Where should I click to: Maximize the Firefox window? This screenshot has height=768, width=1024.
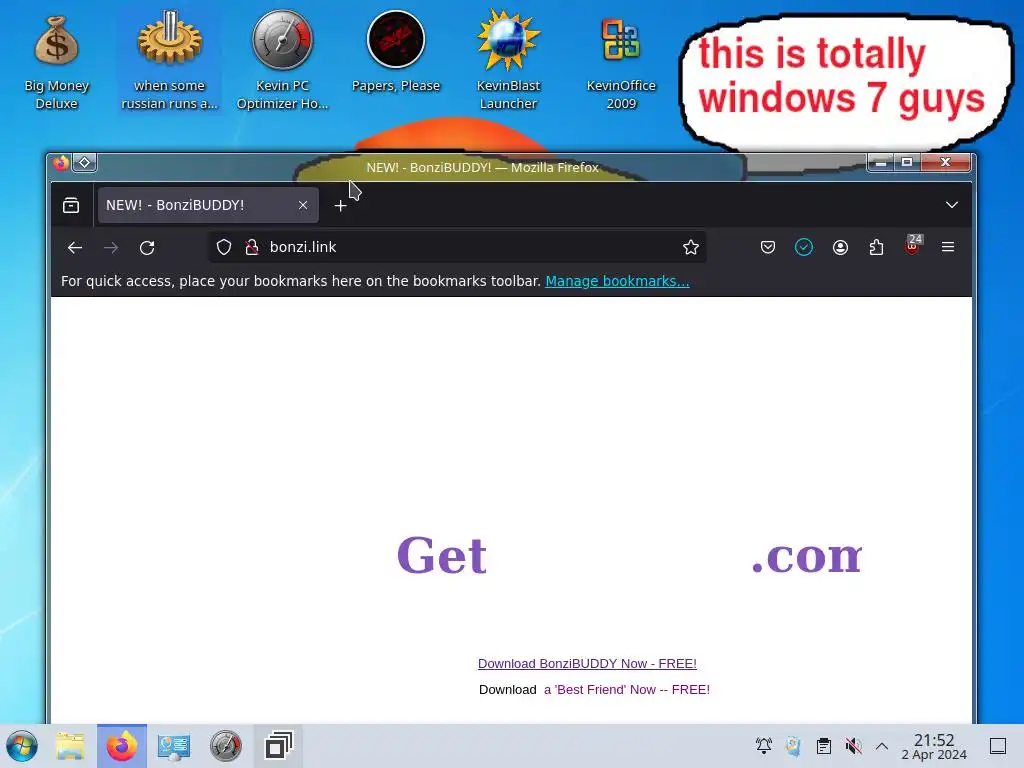click(907, 163)
